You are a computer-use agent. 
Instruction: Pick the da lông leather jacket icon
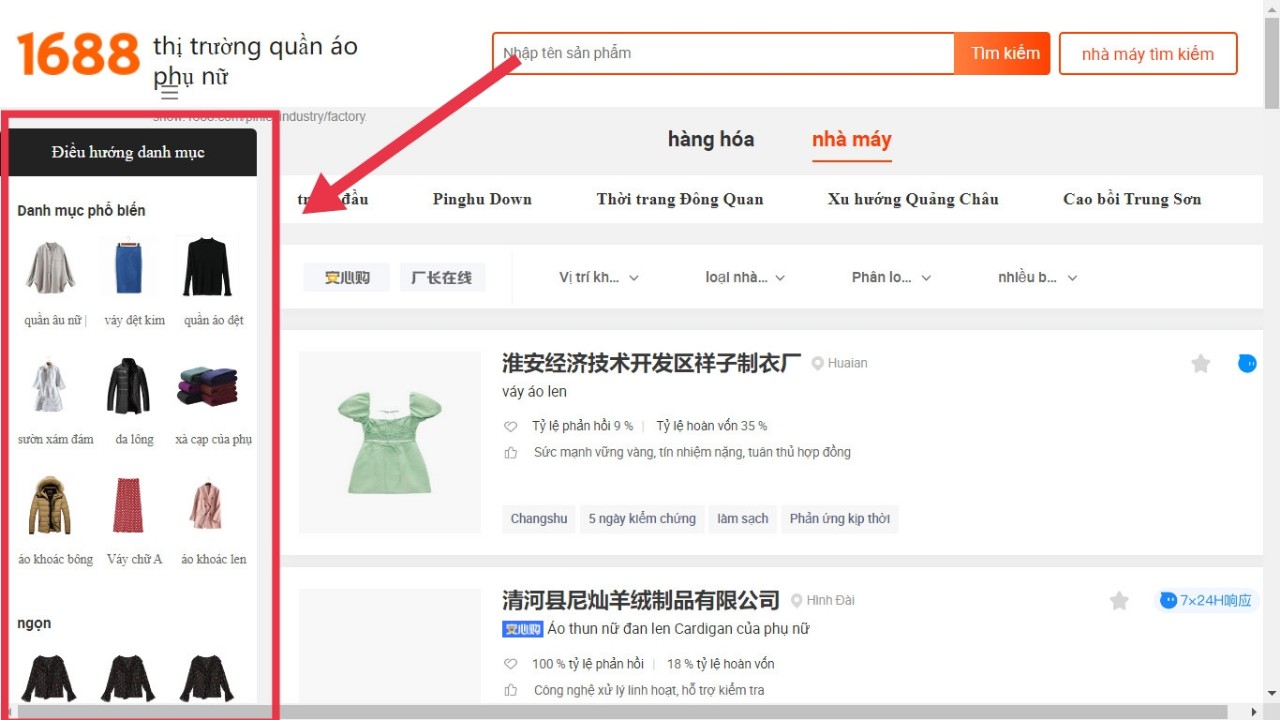[129, 386]
